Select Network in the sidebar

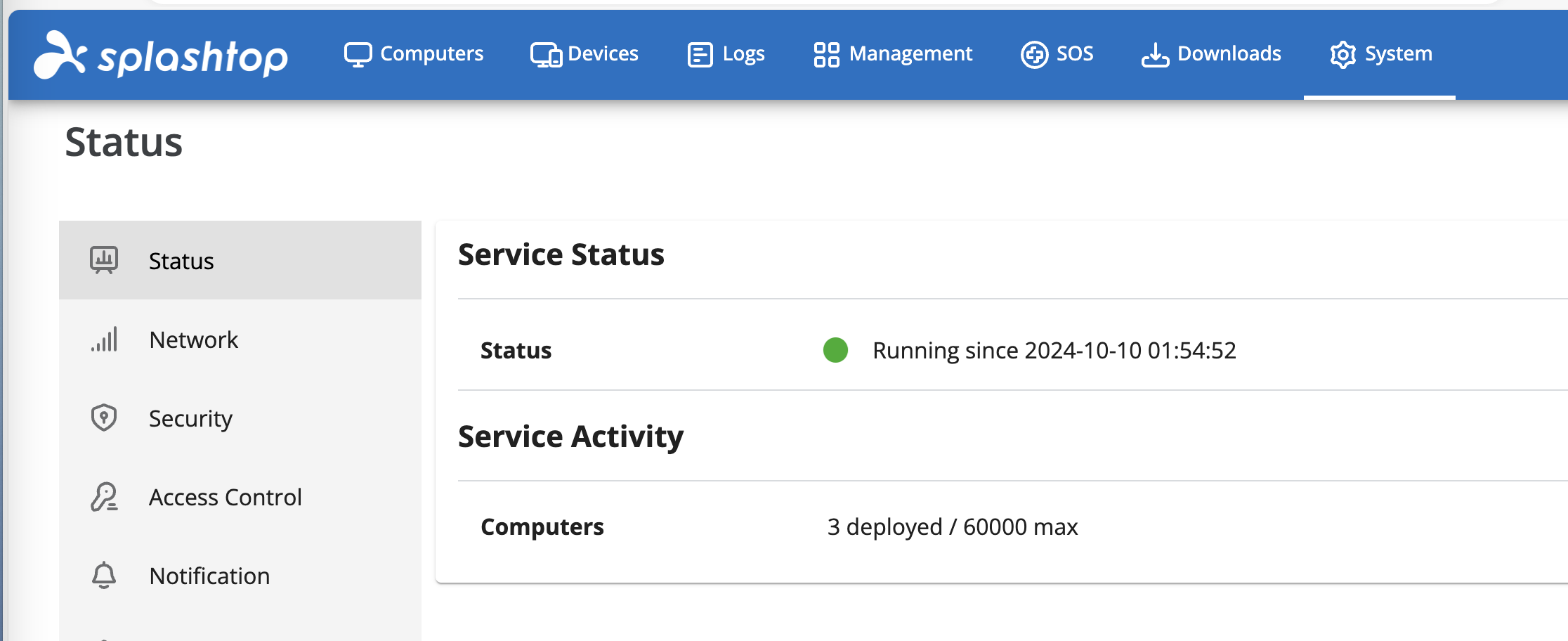click(x=240, y=339)
